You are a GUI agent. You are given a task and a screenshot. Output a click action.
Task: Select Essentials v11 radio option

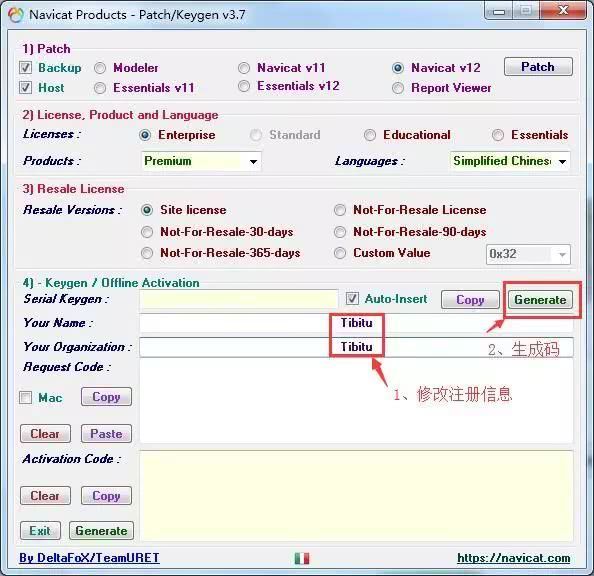click(100, 88)
